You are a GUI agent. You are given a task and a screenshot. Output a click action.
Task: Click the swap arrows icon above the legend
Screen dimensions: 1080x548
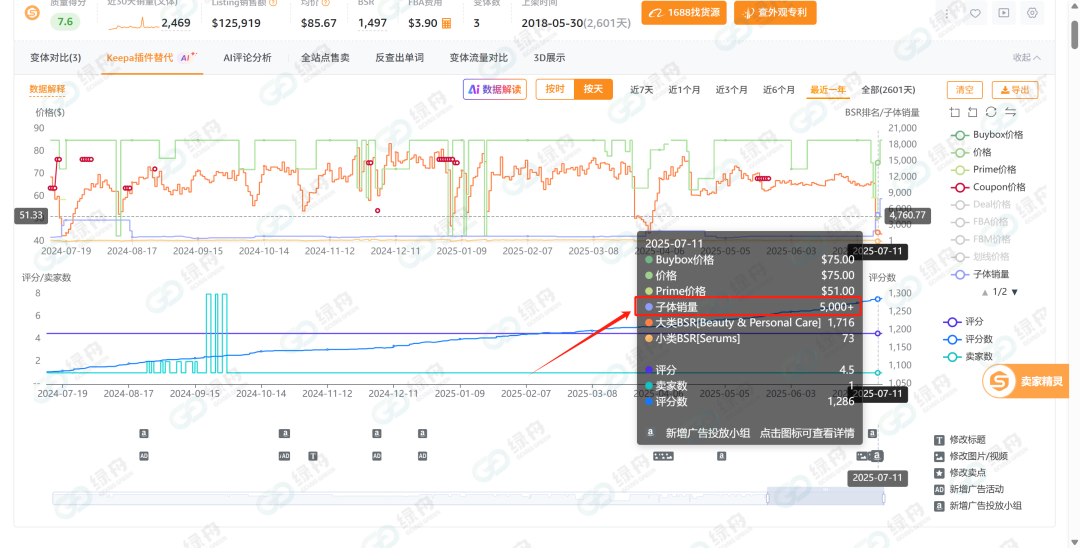[x=1010, y=112]
